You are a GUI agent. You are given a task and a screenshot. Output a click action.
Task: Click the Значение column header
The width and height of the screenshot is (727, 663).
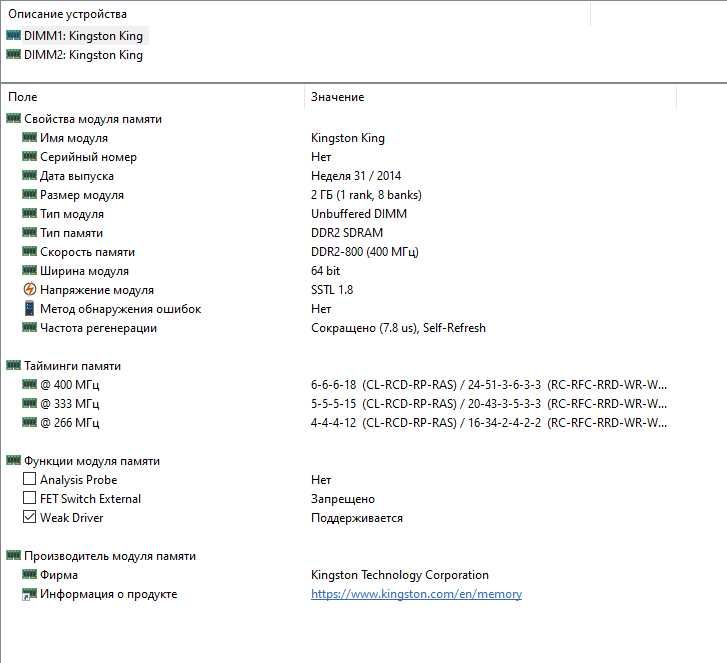point(338,97)
